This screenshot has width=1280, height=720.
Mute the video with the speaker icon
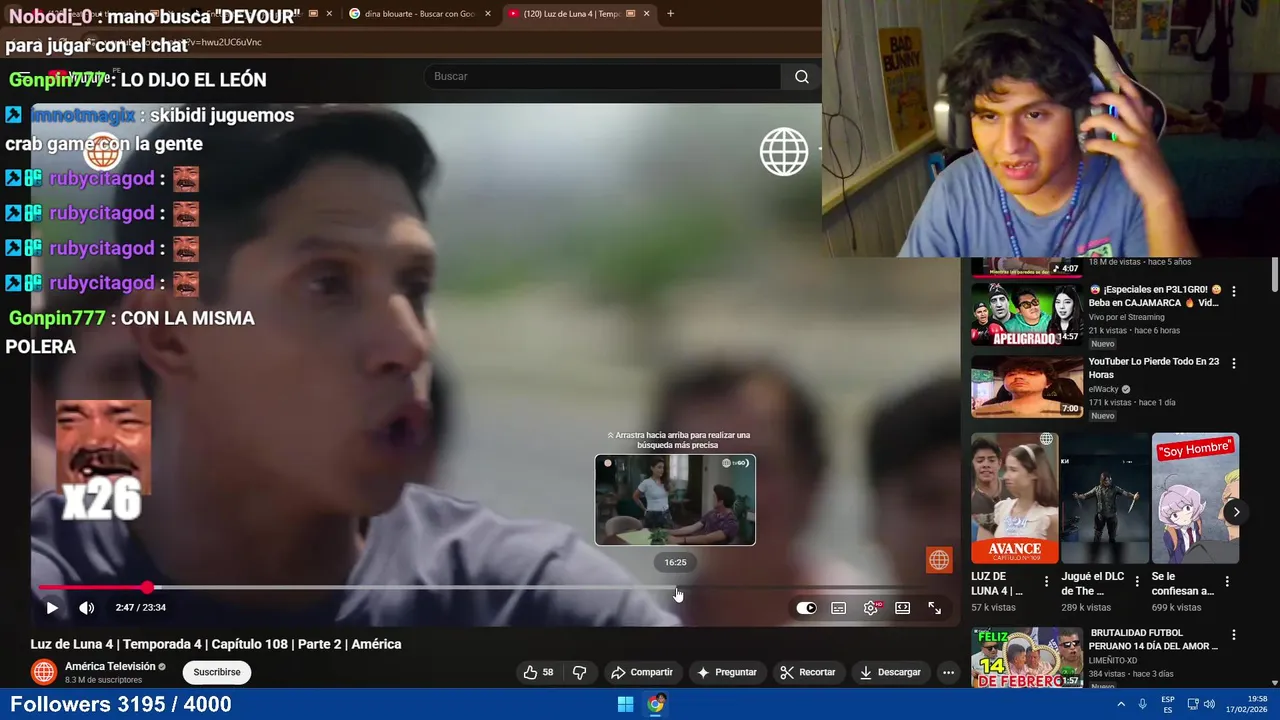(87, 608)
